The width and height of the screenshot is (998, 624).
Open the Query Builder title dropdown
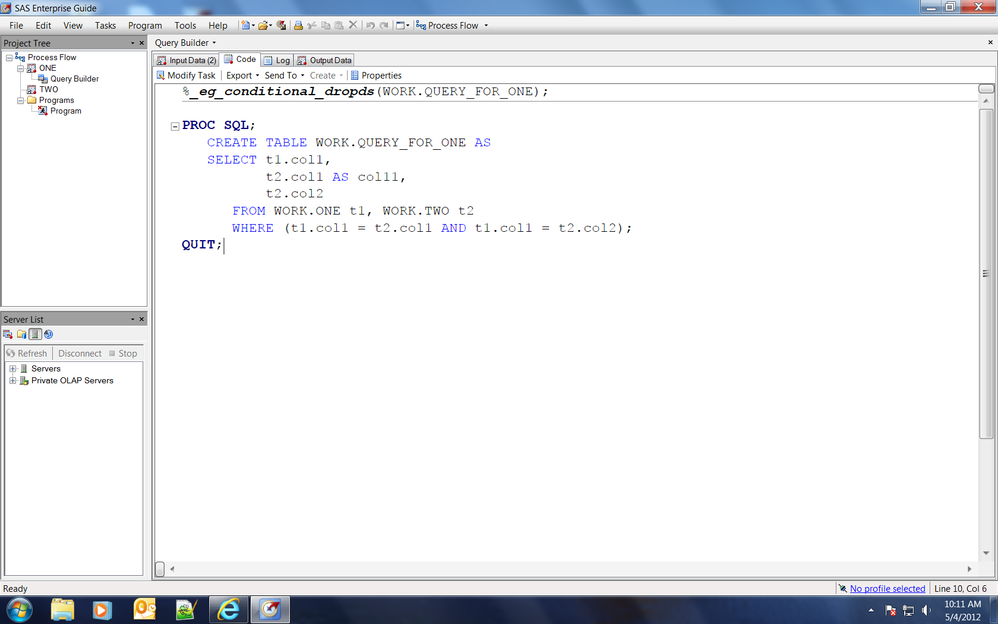pyautogui.click(x=214, y=43)
